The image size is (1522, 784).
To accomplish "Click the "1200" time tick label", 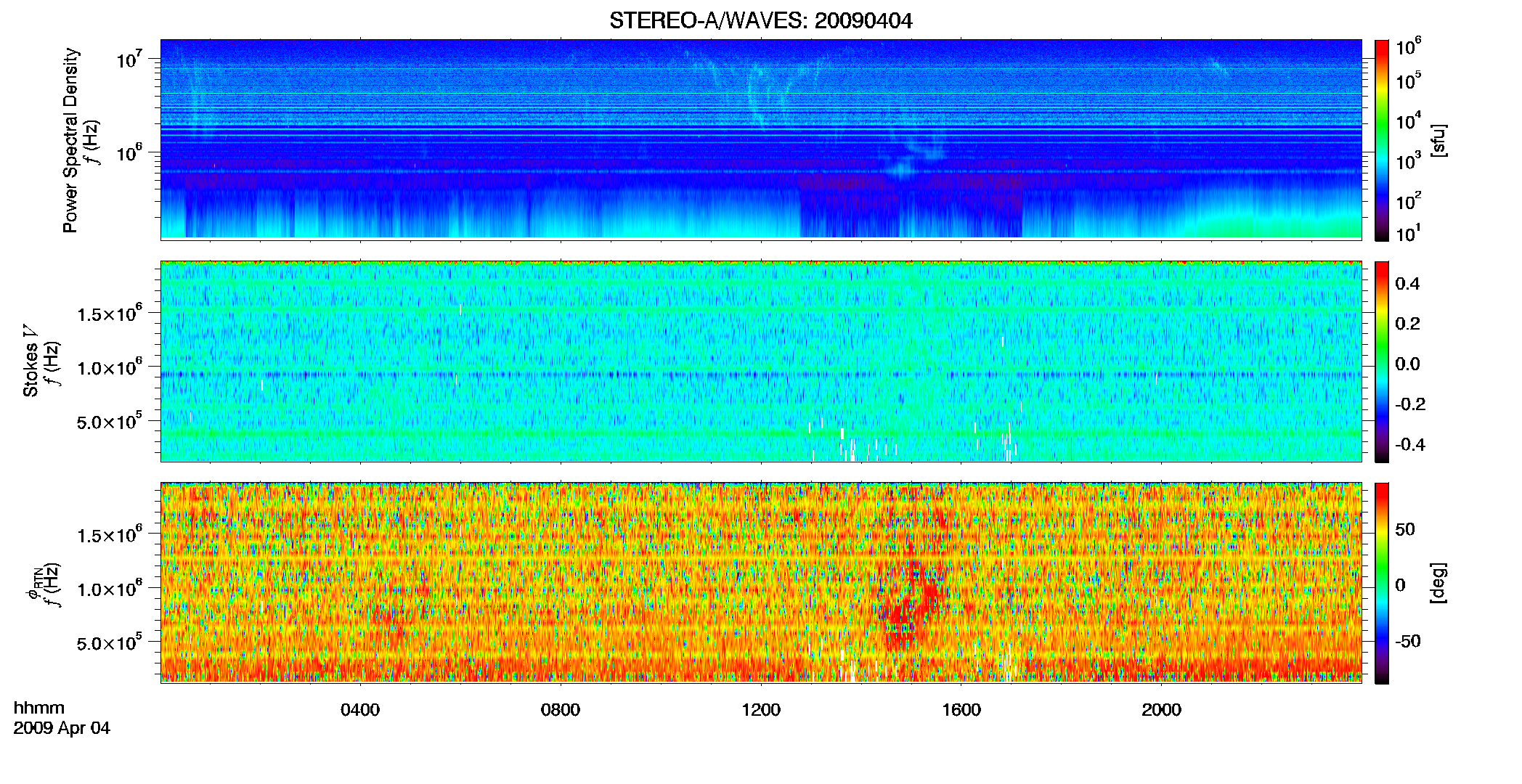I will pyautogui.click(x=761, y=709).
